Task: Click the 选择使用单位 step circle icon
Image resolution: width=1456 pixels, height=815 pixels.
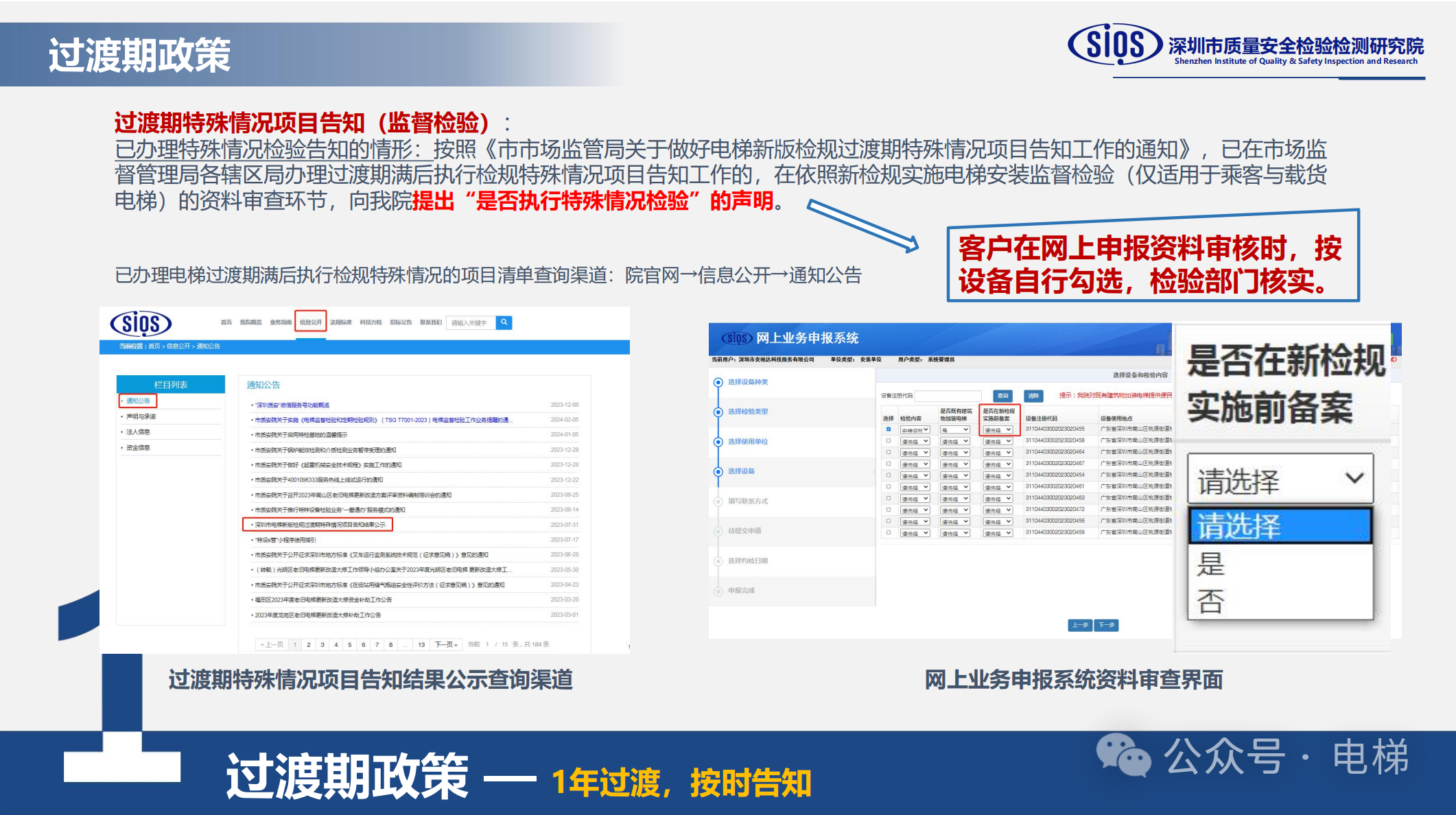Action: pos(718,442)
